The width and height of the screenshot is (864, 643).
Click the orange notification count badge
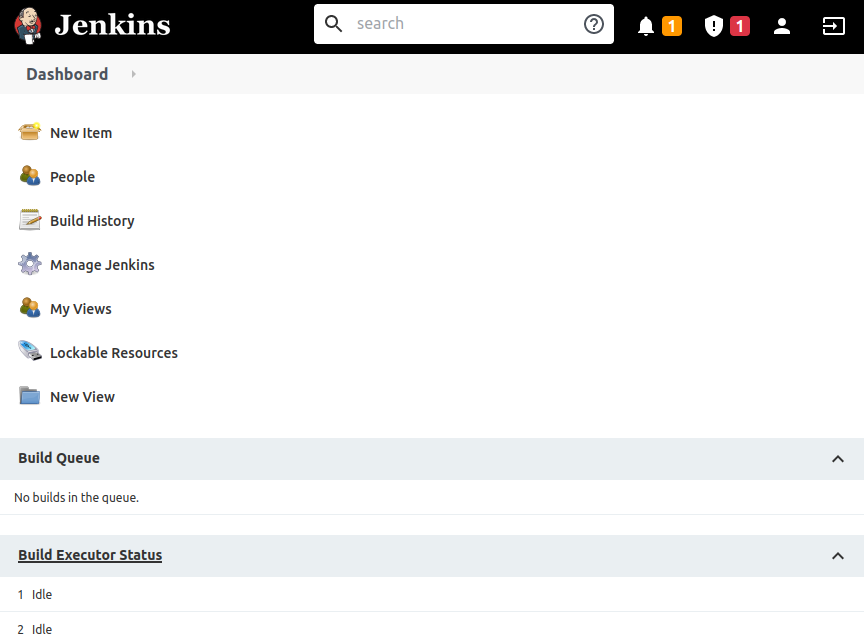click(672, 26)
